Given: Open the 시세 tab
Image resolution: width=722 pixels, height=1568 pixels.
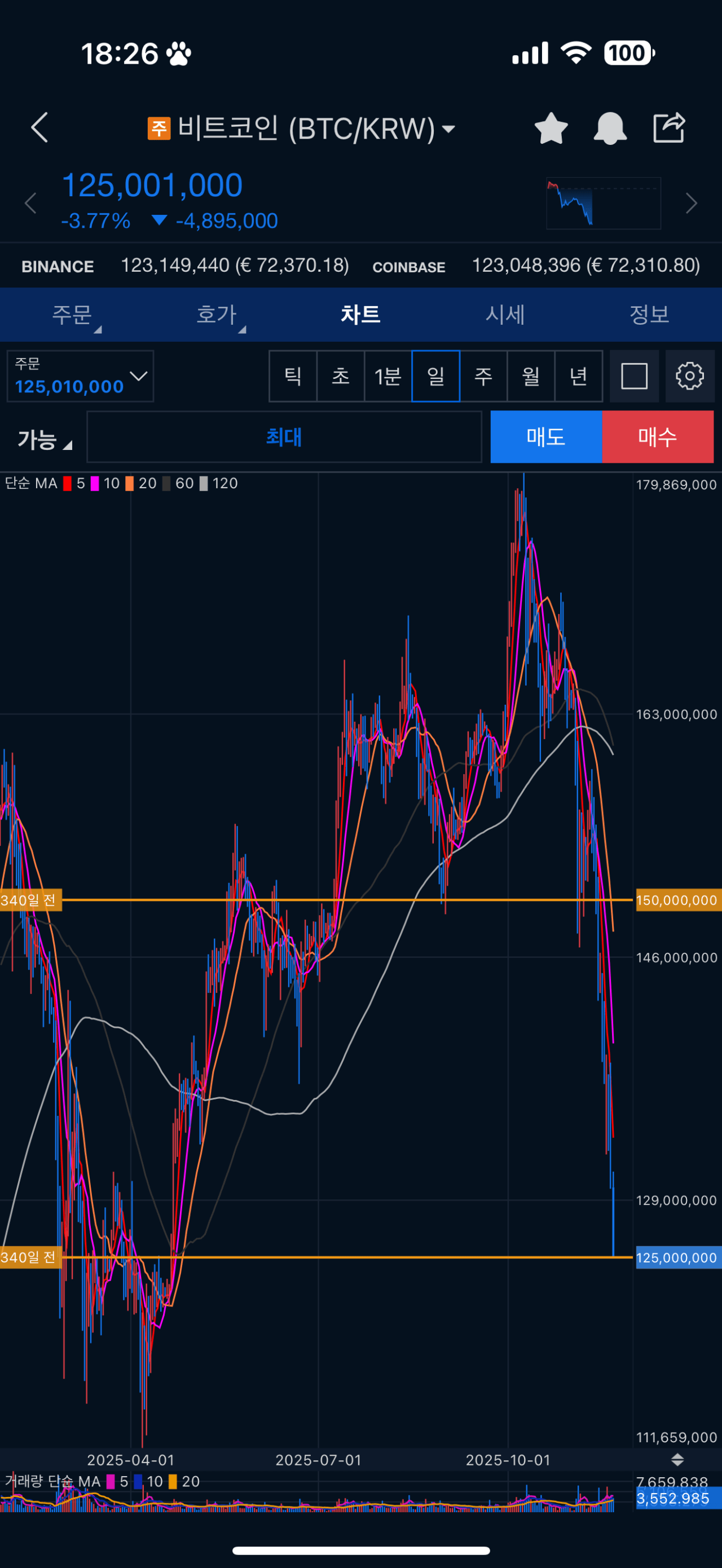Looking at the screenshot, I should [x=505, y=315].
